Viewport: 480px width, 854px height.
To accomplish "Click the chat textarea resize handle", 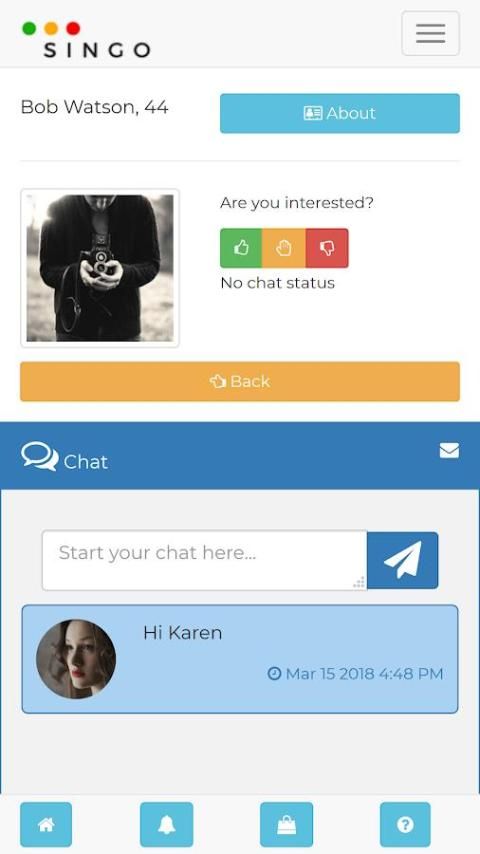I will pyautogui.click(x=359, y=582).
